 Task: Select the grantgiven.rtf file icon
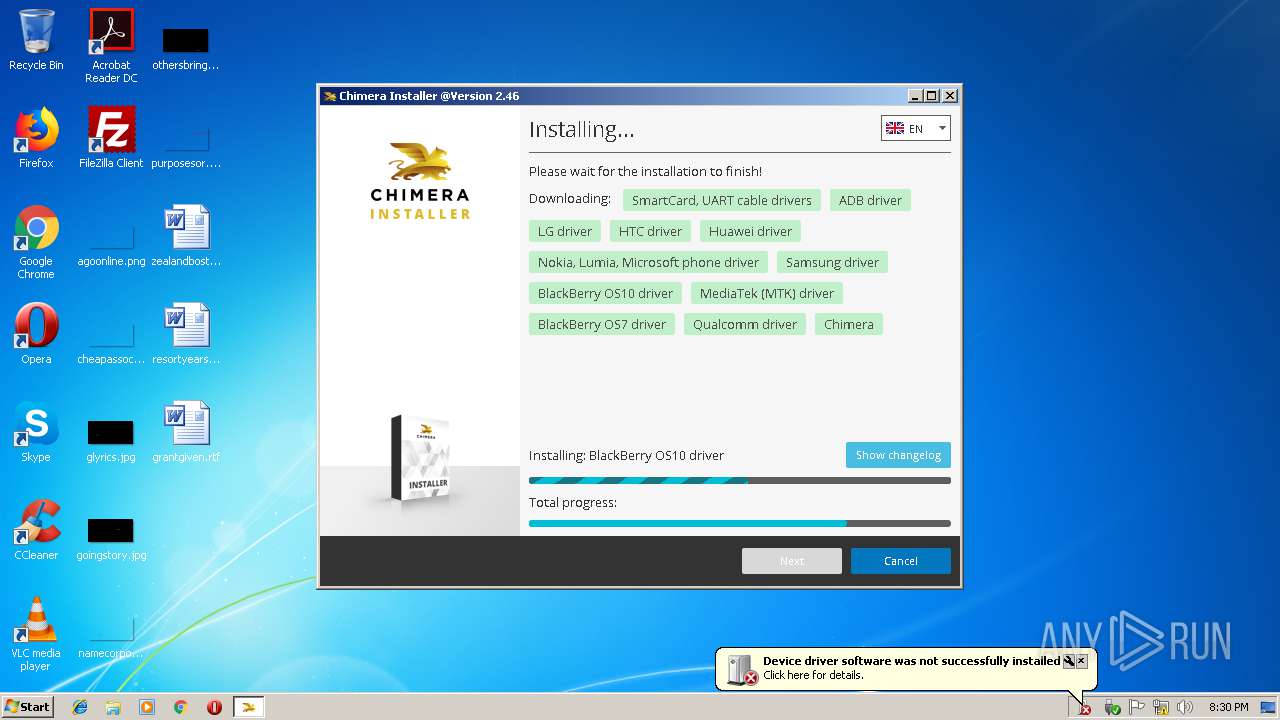pyautogui.click(x=186, y=432)
